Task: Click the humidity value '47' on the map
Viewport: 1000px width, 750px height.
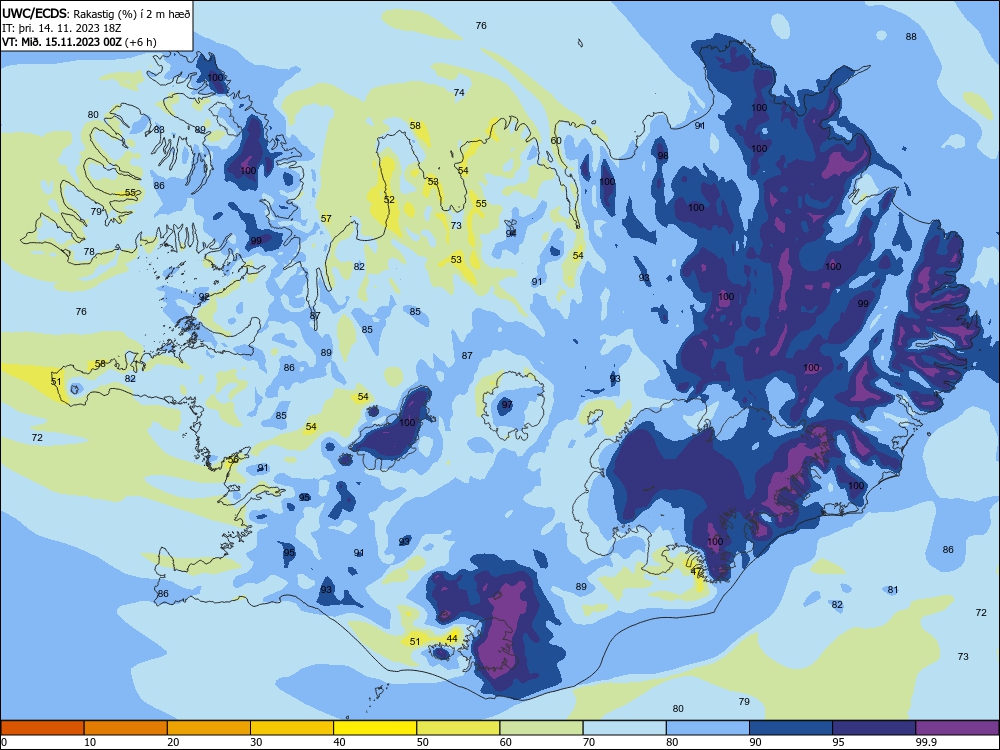Action: click(x=696, y=571)
